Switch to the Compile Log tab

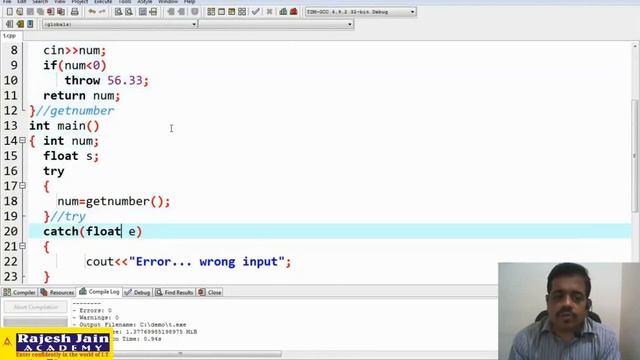[x=99, y=292]
